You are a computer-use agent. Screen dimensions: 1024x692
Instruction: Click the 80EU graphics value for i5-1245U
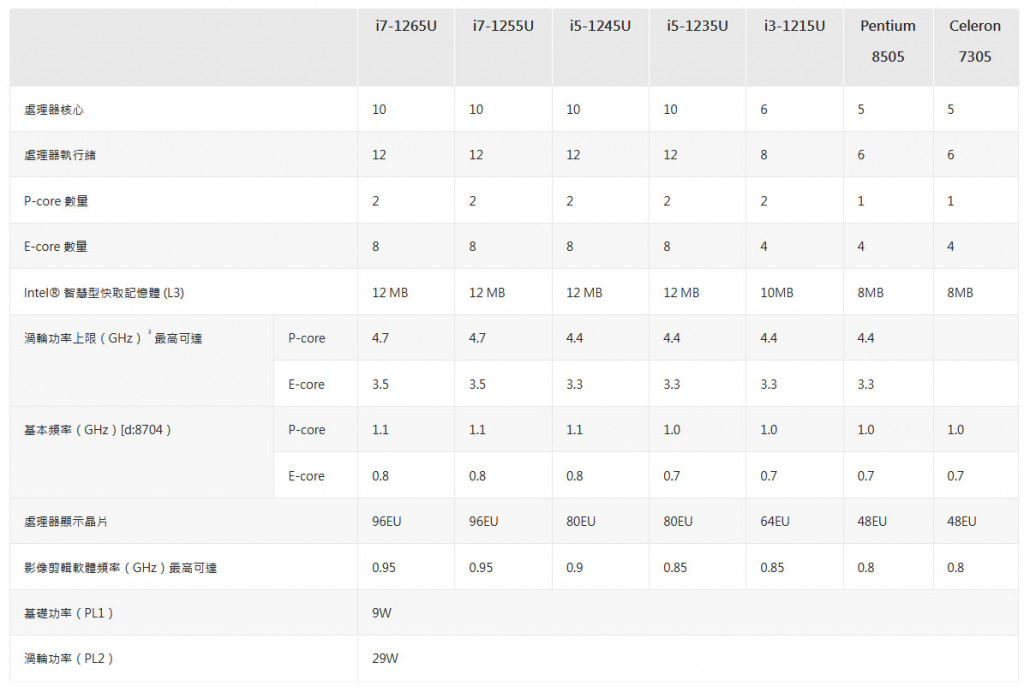pos(581,522)
